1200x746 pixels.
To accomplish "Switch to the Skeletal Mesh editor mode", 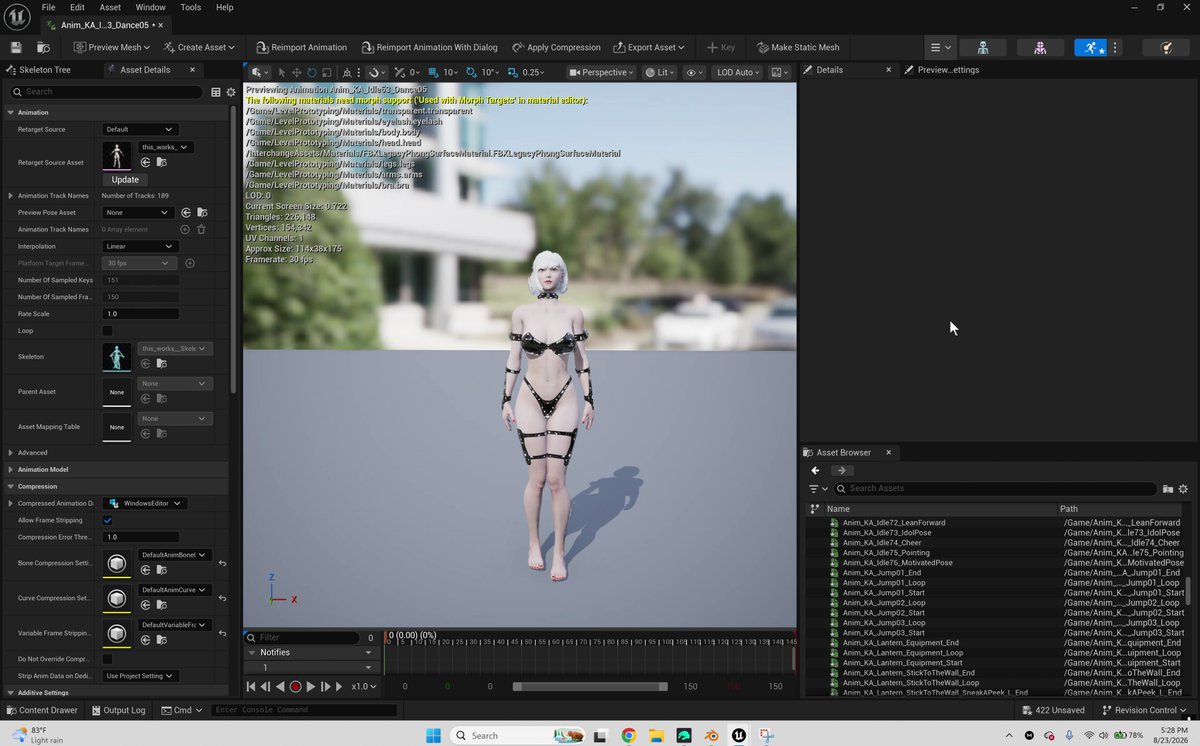I will 1040,47.
